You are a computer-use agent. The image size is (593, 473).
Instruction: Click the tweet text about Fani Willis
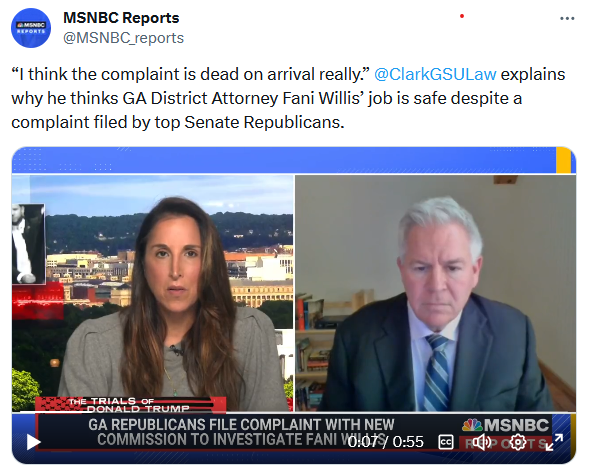[288, 98]
